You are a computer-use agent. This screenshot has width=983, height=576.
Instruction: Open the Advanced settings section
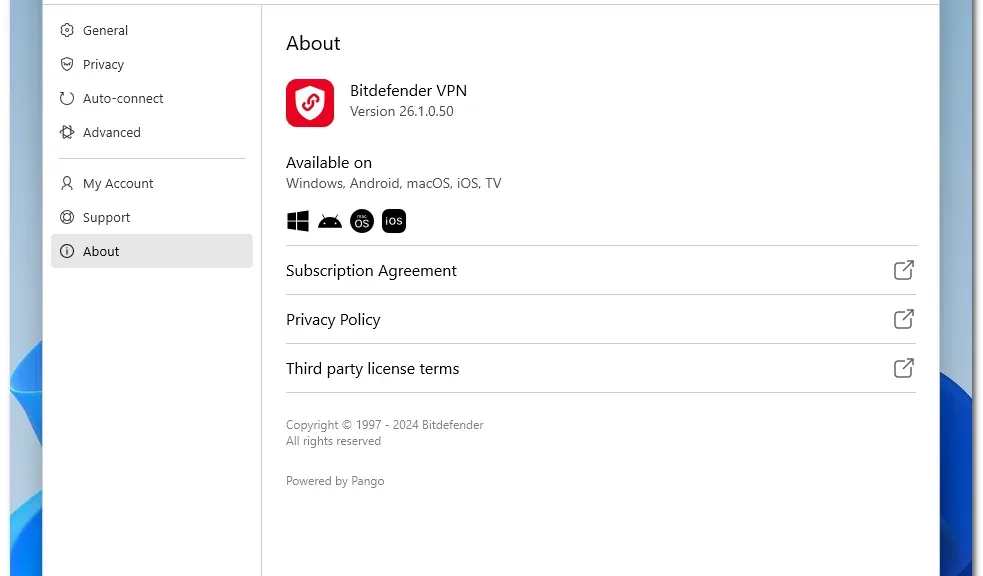(152, 132)
